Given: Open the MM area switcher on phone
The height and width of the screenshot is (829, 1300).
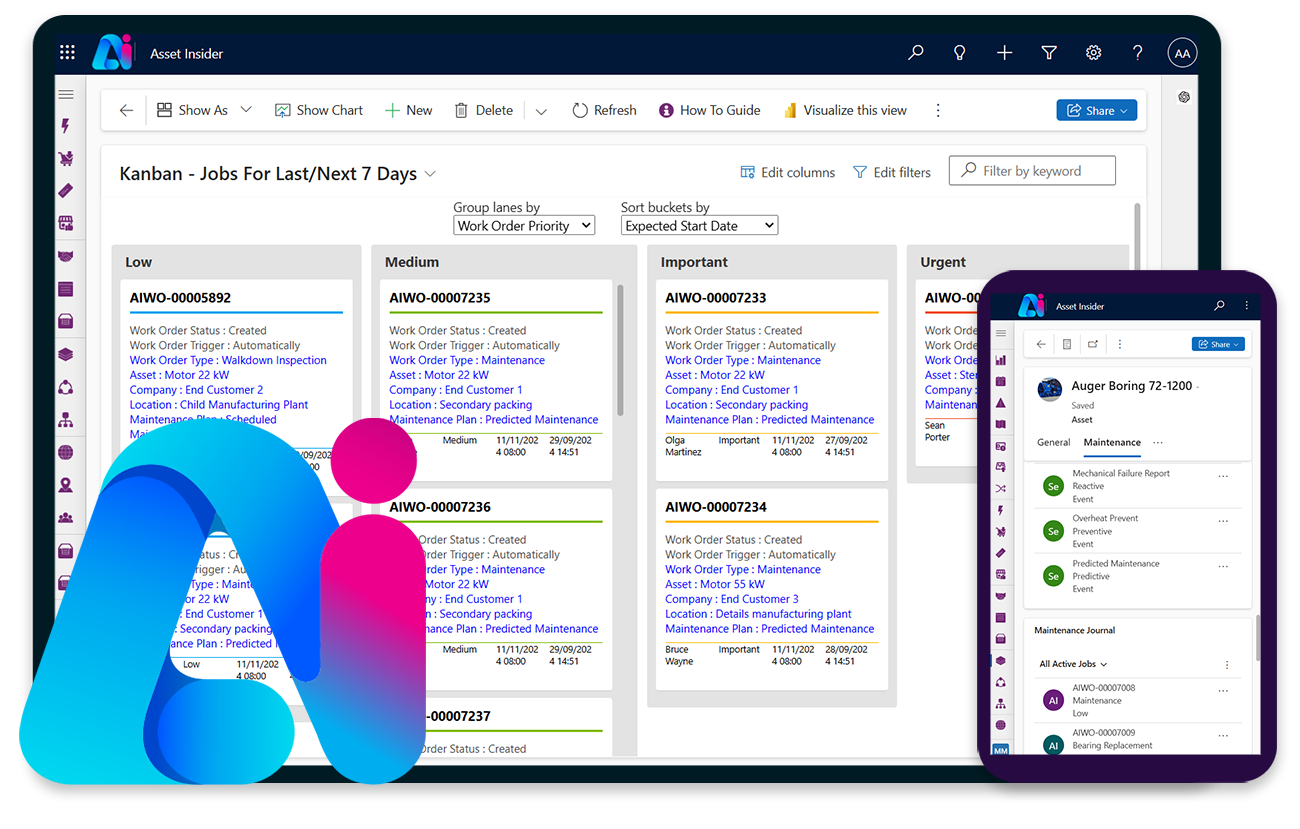Looking at the screenshot, I should (x=1001, y=750).
